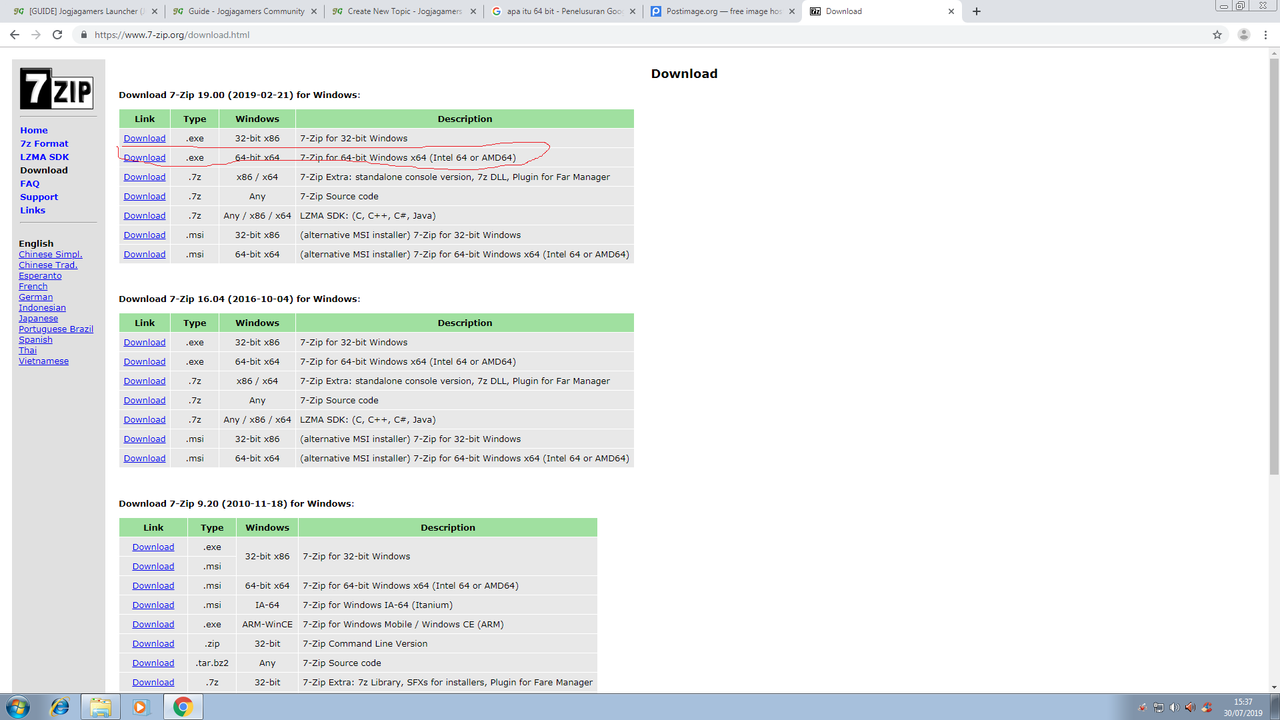This screenshot has height=720, width=1280.
Task: Go to the LZMA SDK sidebar link
Action: click(x=45, y=157)
